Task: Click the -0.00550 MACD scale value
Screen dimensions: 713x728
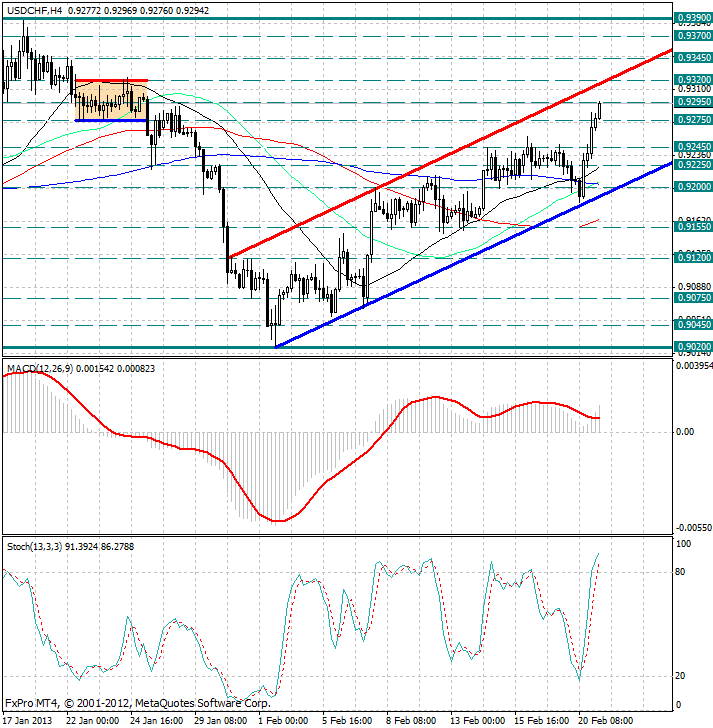Action: click(x=694, y=528)
